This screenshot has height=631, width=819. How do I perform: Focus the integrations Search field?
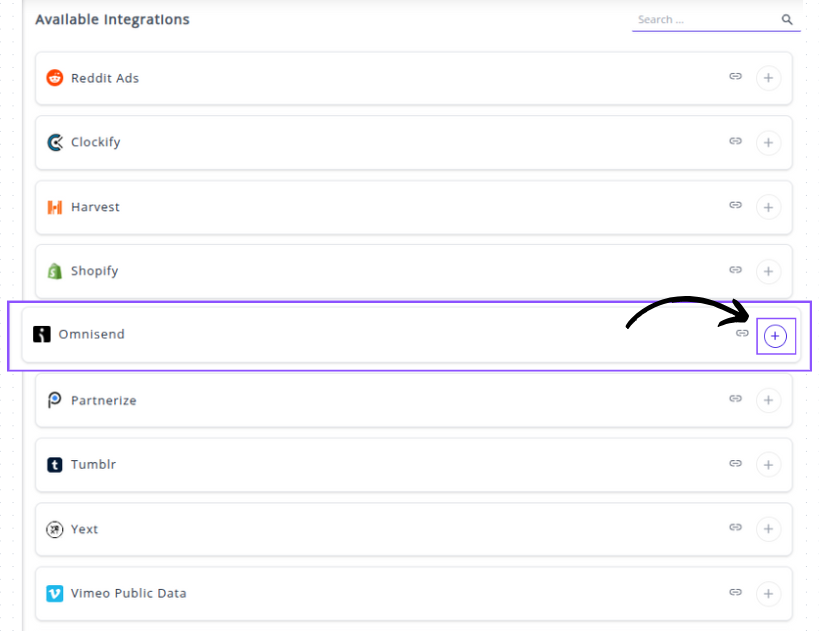[x=705, y=20]
